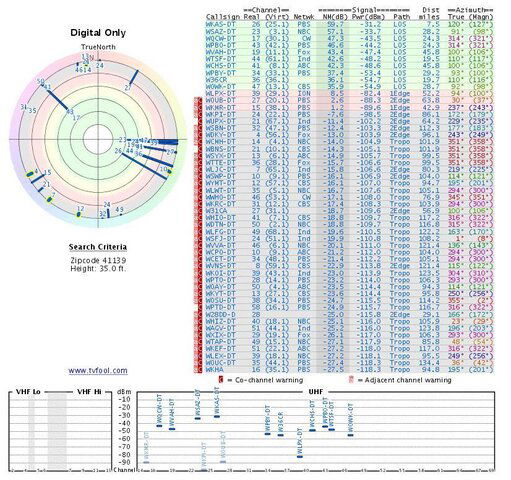Select the WDKY-DT callsign in the table
Viewport: 511px width, 480px height.
click(220, 135)
